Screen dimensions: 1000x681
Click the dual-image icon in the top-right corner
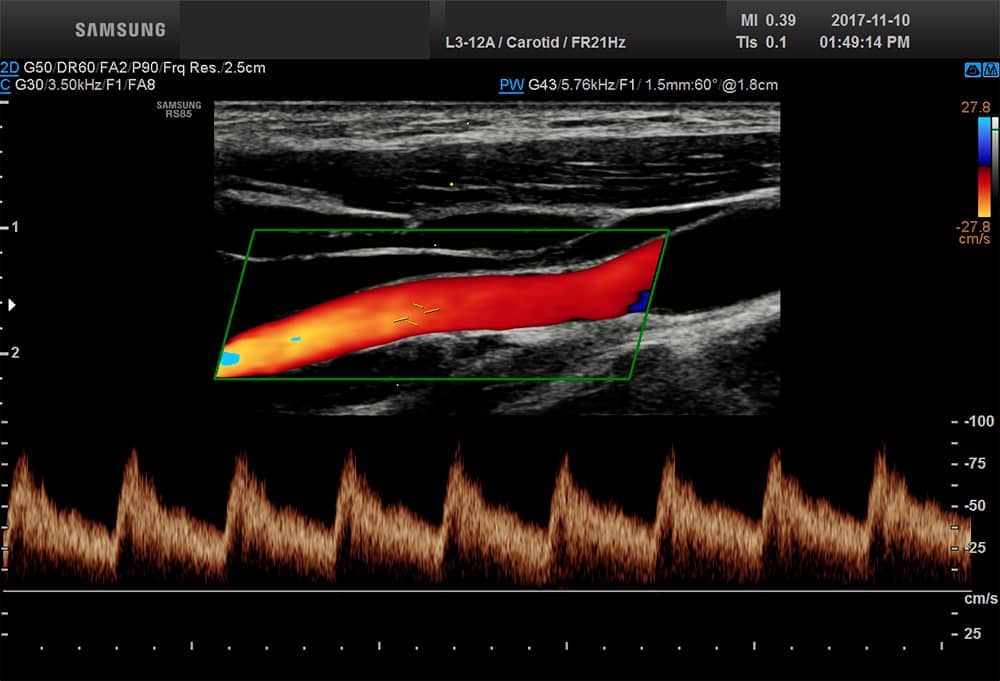(x=990, y=69)
